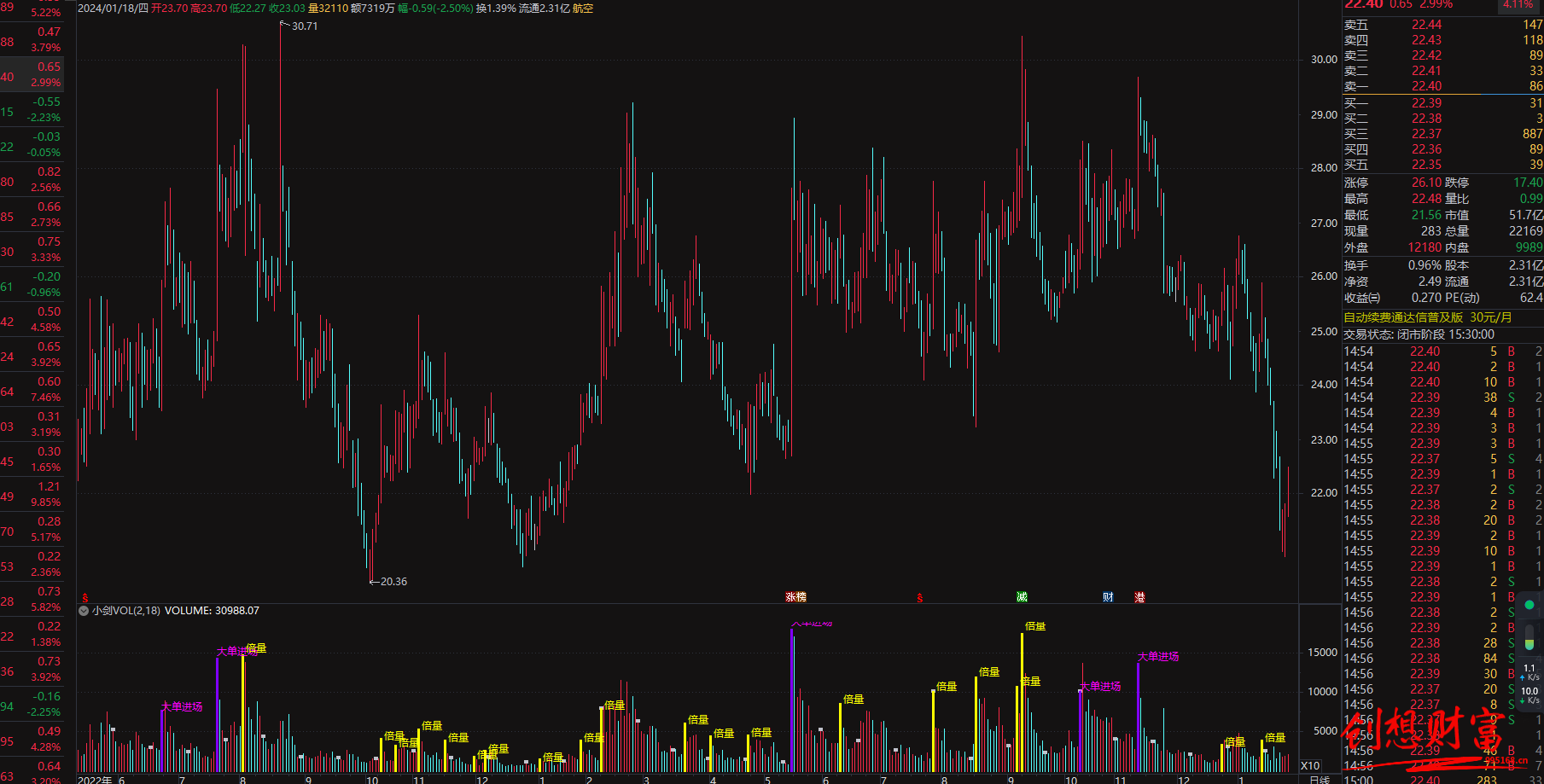Select the -0.55 -2.23% stock list row
The height and width of the screenshot is (784, 1544).
[32, 109]
